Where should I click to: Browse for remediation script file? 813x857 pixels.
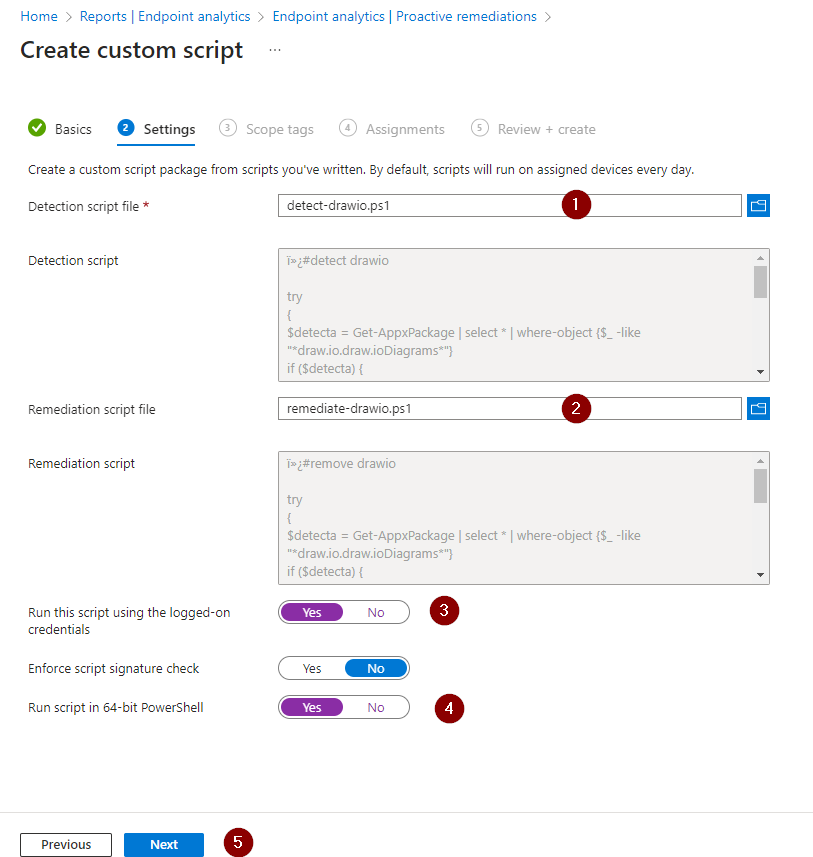[x=758, y=409]
